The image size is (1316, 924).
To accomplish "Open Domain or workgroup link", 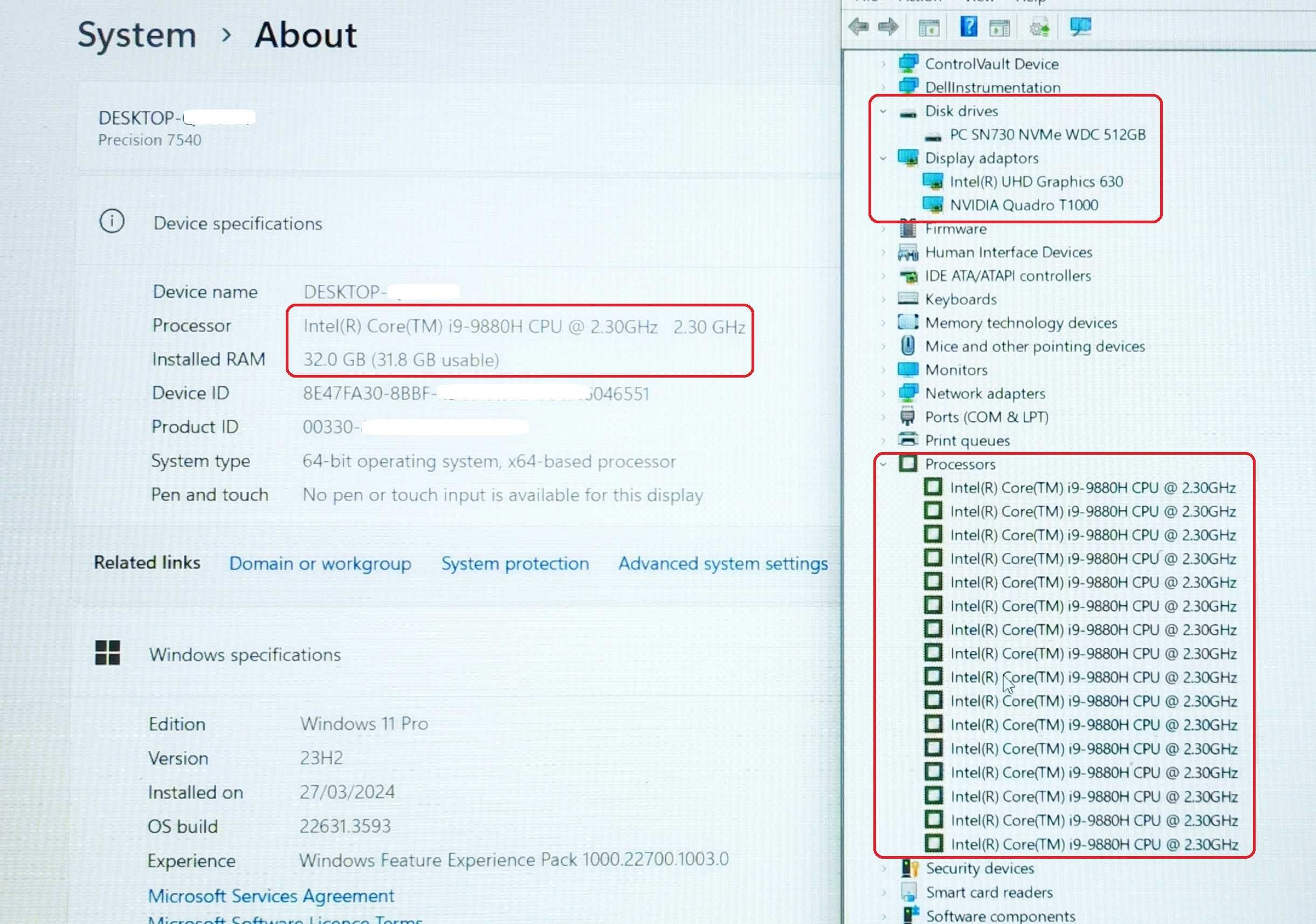I will [320, 563].
